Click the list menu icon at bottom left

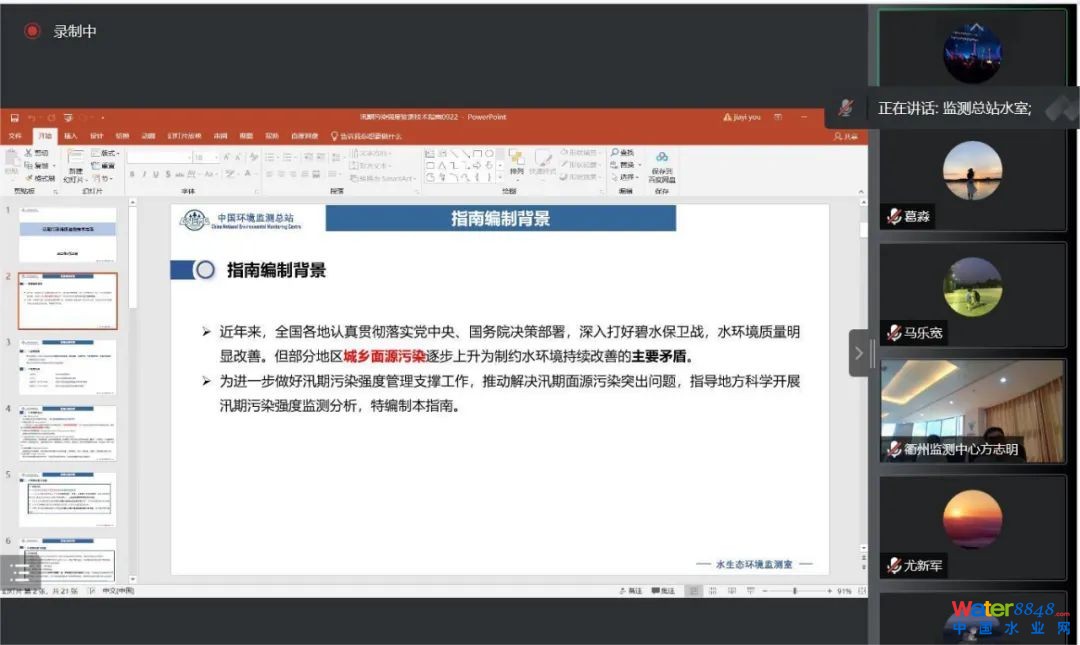tap(19, 572)
